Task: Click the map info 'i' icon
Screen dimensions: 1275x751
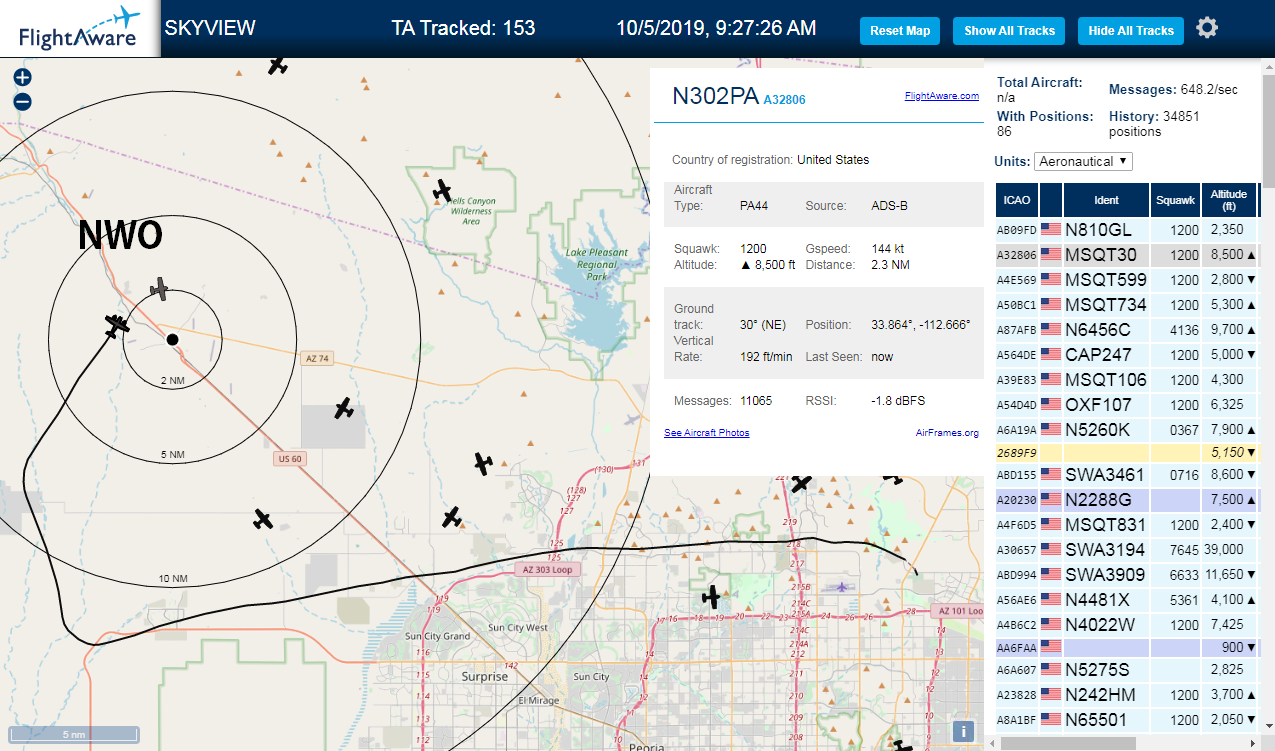Action: (x=963, y=731)
